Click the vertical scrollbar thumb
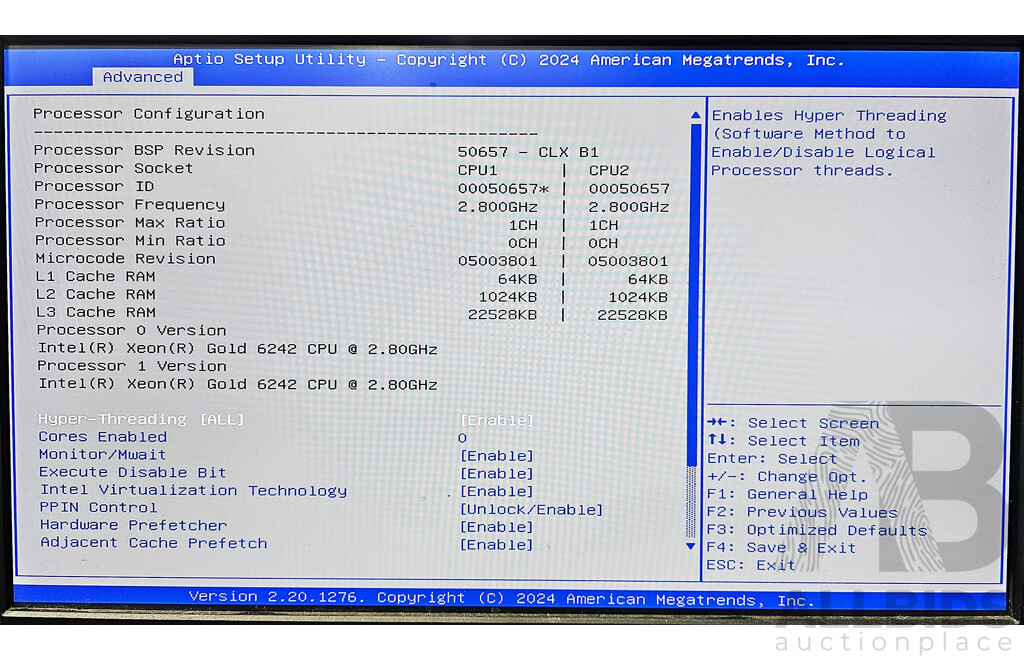This screenshot has height=660, width=1024. (x=694, y=295)
